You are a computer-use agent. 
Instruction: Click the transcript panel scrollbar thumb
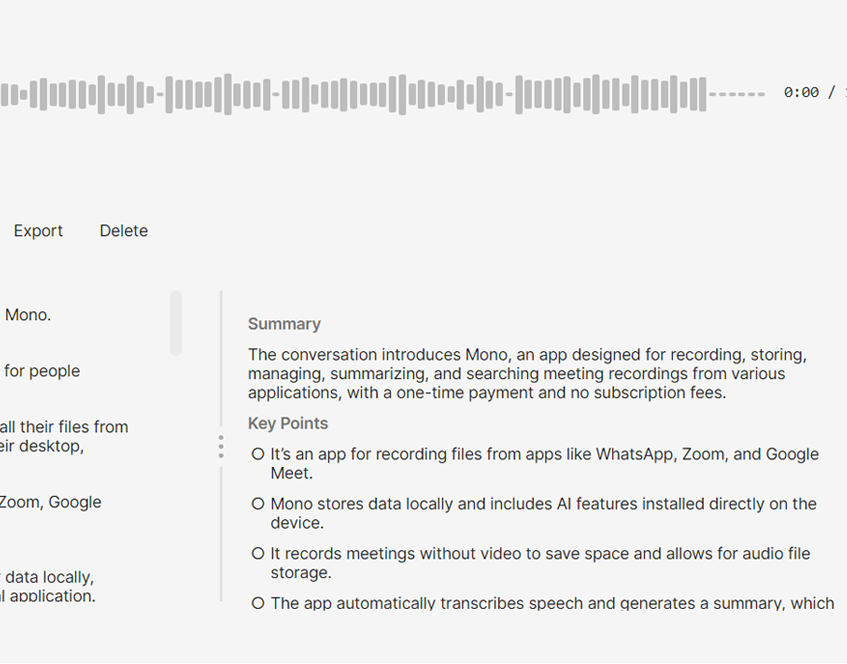tap(176, 323)
